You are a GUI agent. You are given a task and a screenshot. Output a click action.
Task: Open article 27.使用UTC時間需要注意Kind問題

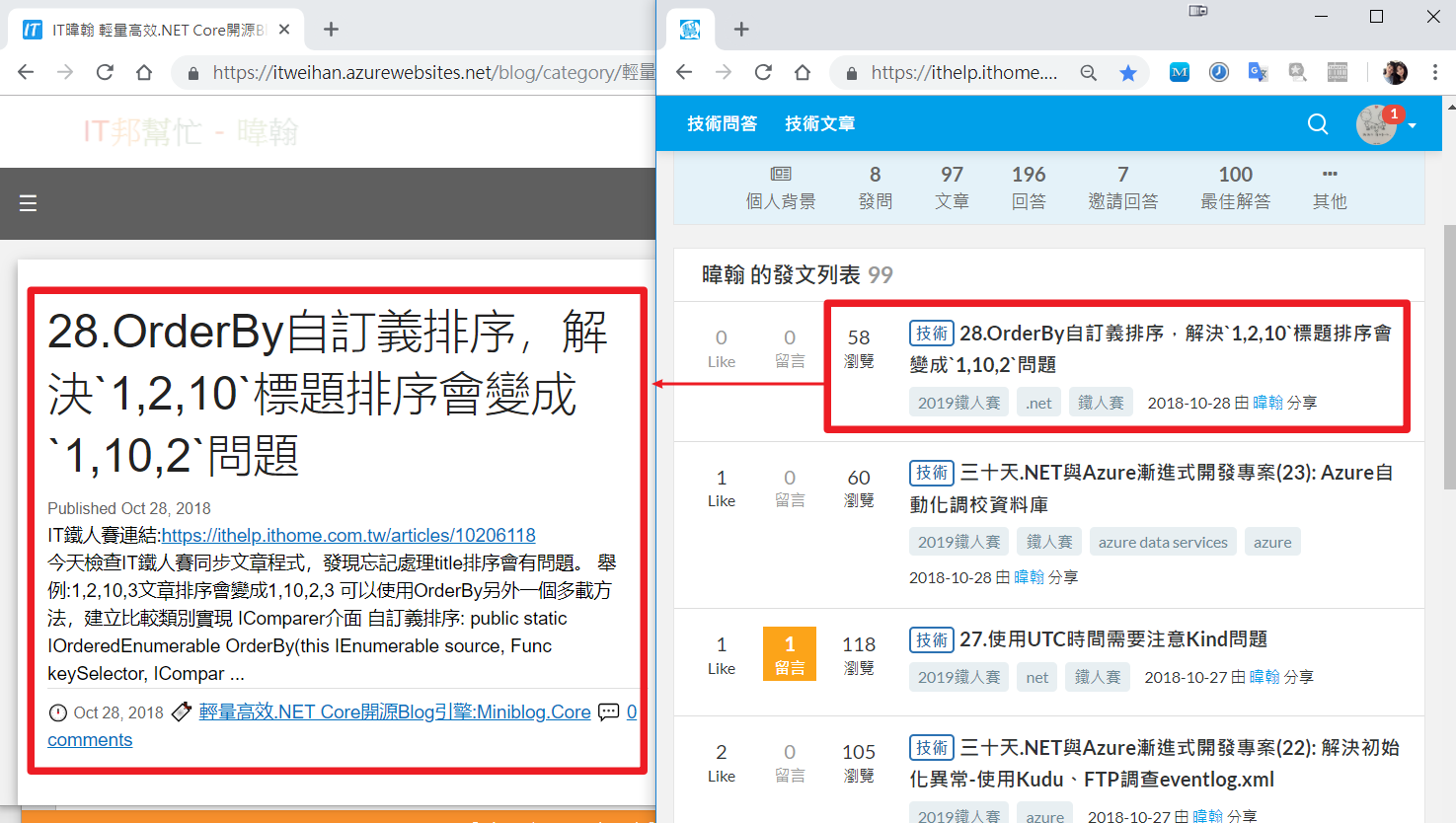(1113, 639)
